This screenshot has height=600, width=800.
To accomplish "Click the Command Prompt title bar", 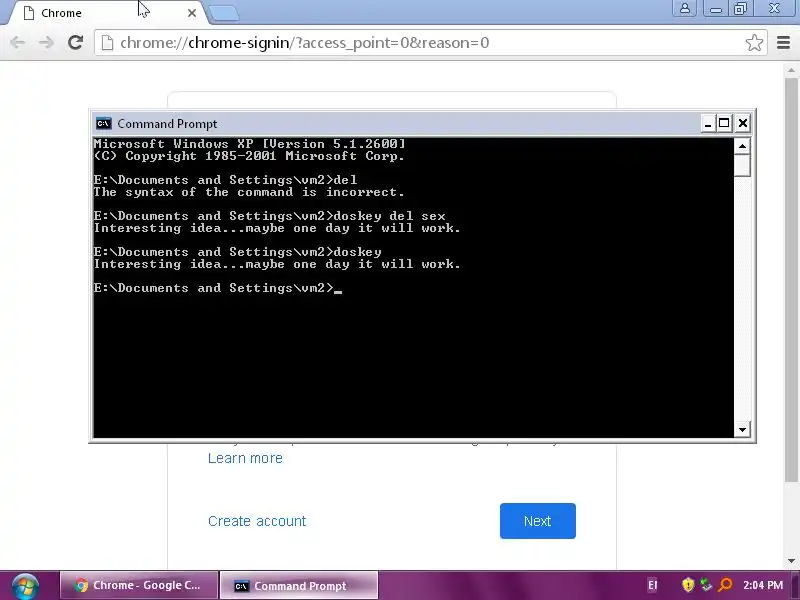I will (x=398, y=123).
